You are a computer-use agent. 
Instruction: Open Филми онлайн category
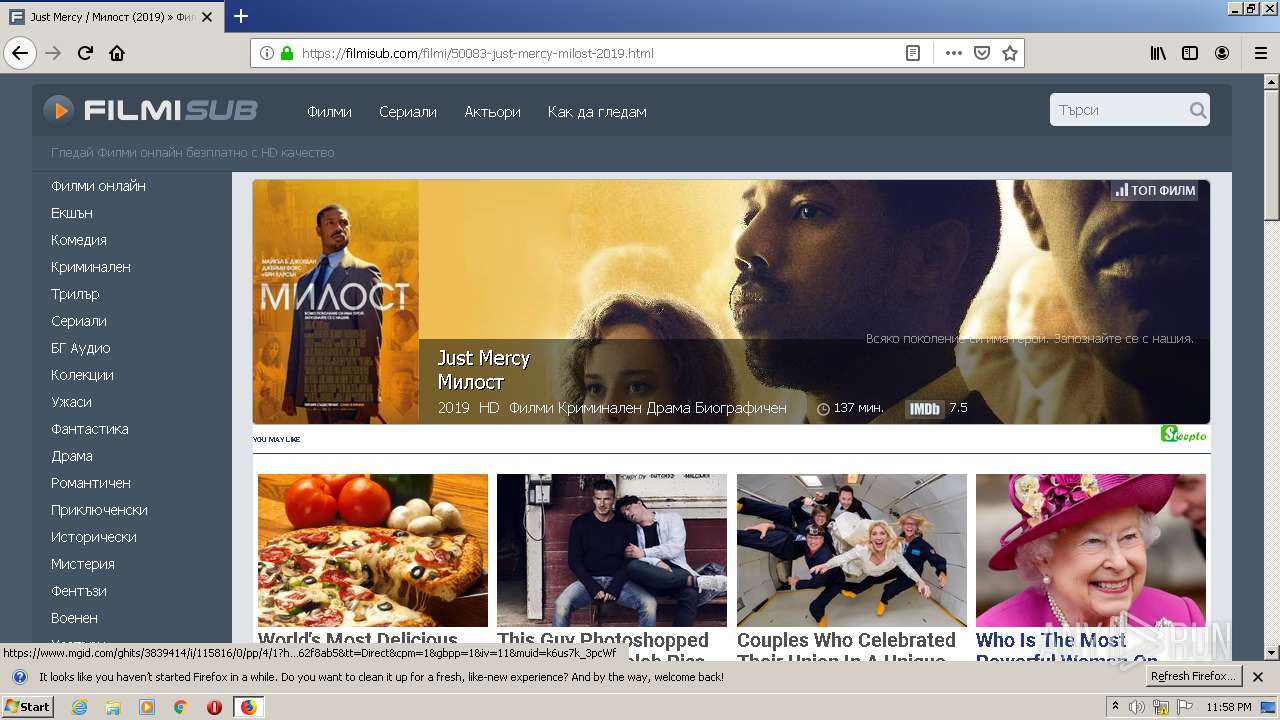[x=98, y=186]
